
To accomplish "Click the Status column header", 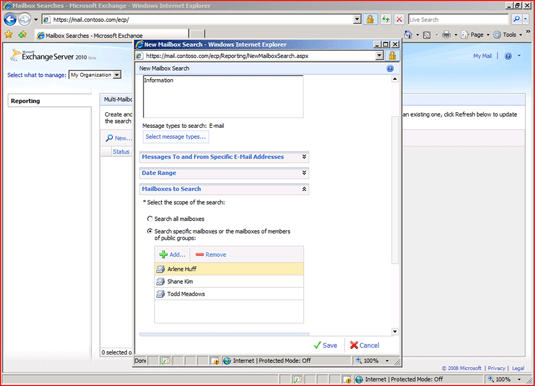I will (x=121, y=152).
